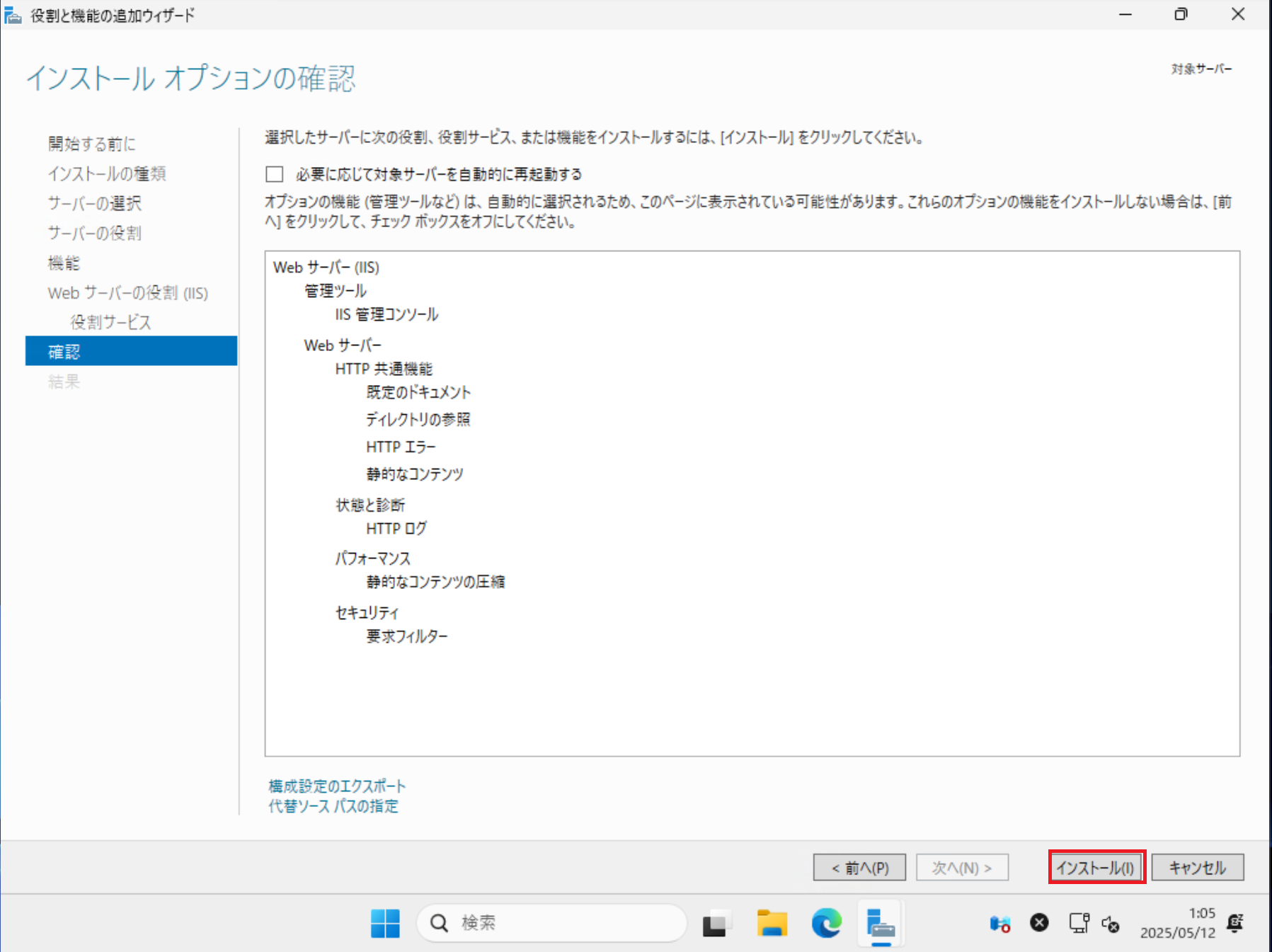1272x952 pixels.
Task: Go to インストールの種類 step
Action: 107,173
